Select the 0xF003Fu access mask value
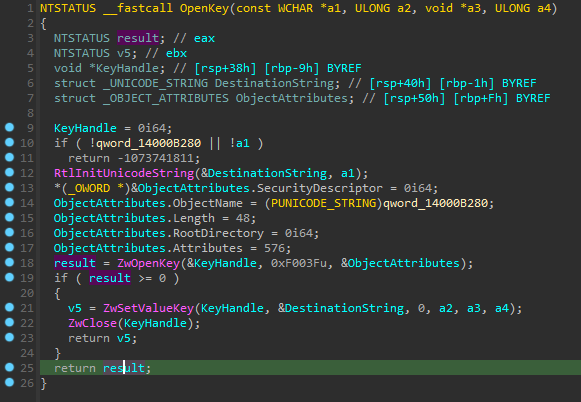 click(x=299, y=263)
